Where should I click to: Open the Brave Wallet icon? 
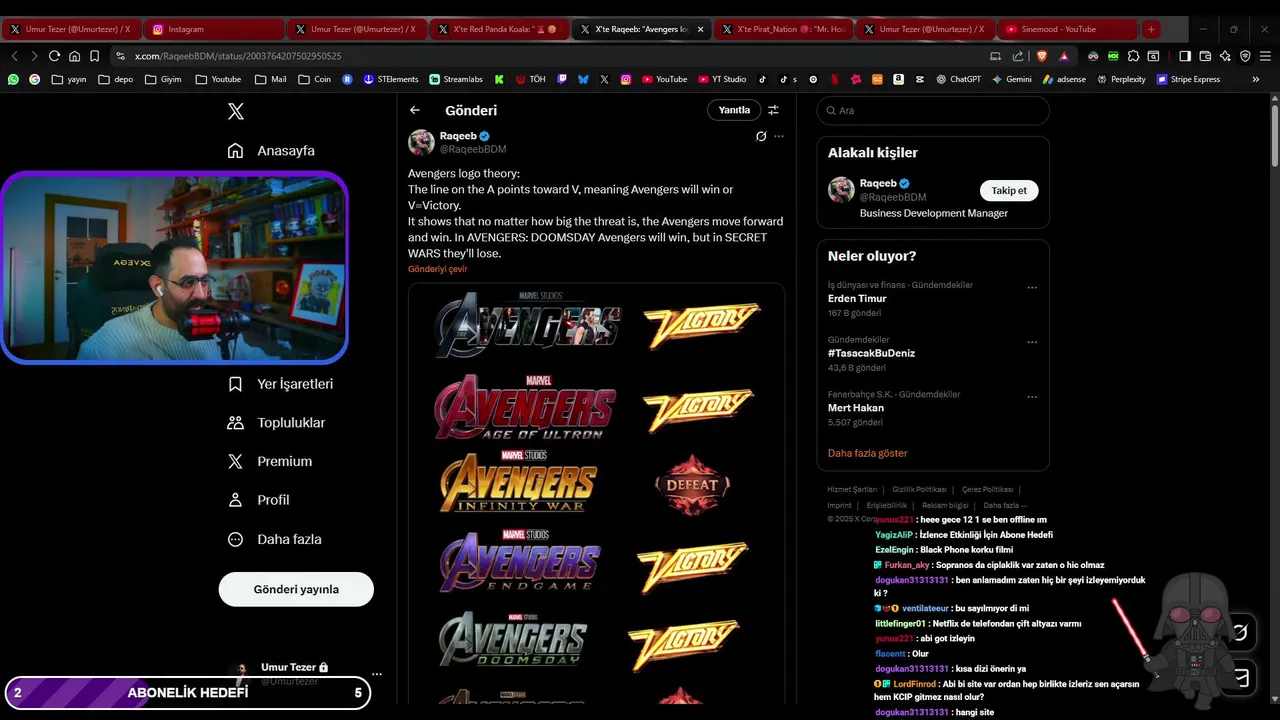(1205, 56)
